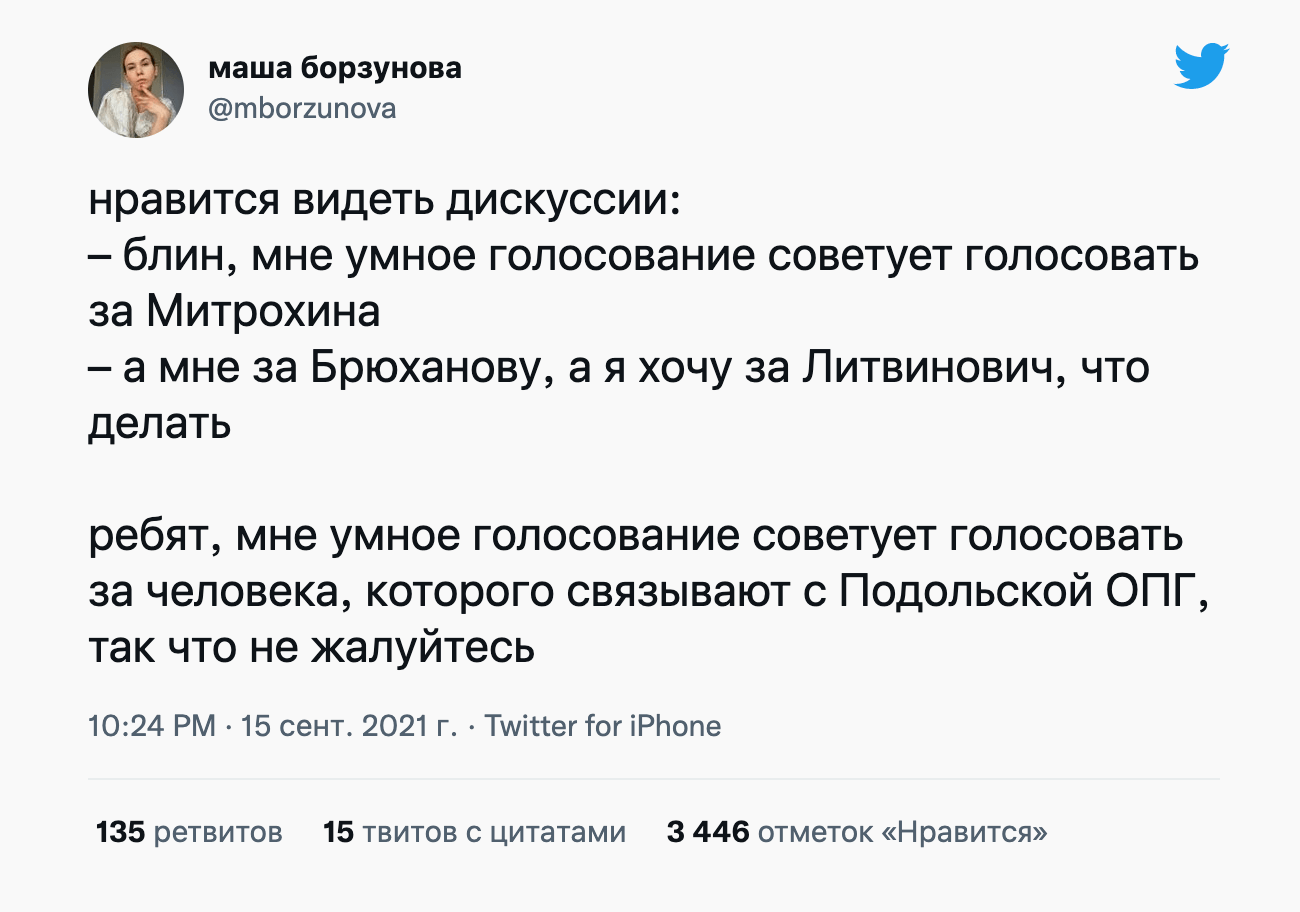Click the name Митрохина in the tweet
Viewport: 1300px width, 912px height.
(x=264, y=313)
